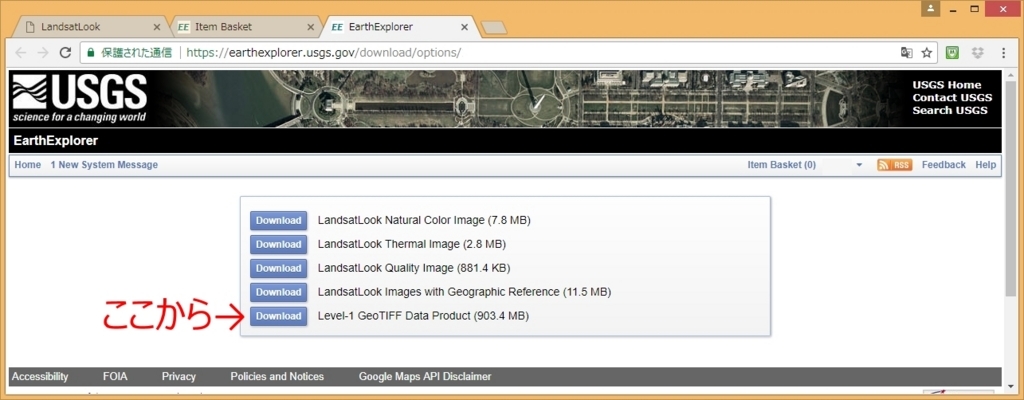
Task: Click the Level-1 GeoTIFF Data Product label
Action: pyautogui.click(x=423, y=316)
